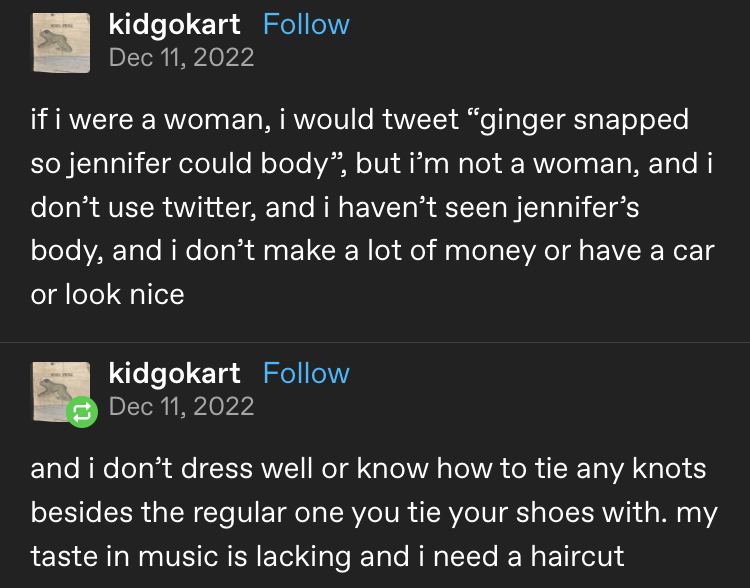Open the first post's Dec 11, 2022 timestamp

(181, 57)
